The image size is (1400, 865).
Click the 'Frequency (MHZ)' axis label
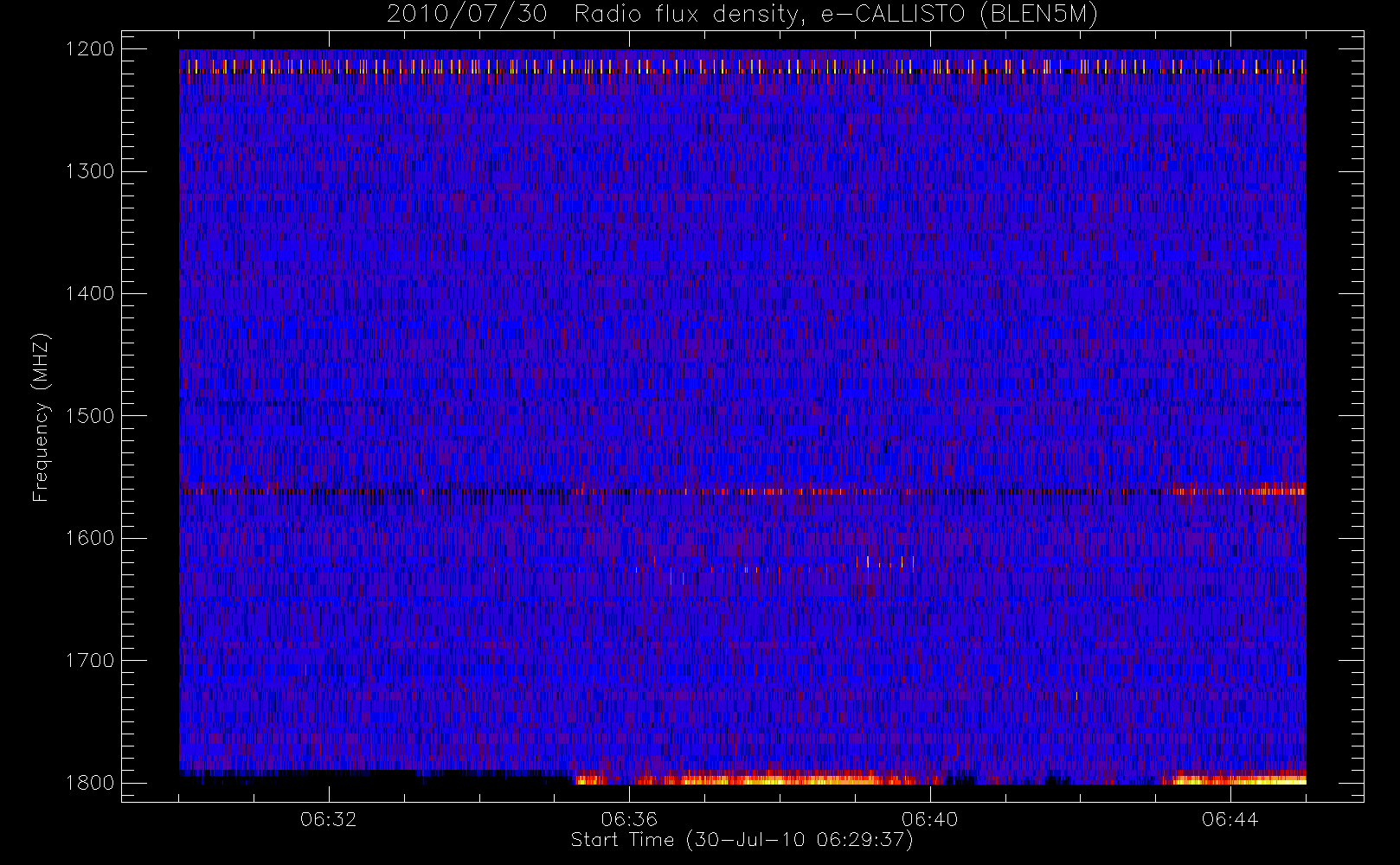[41, 417]
